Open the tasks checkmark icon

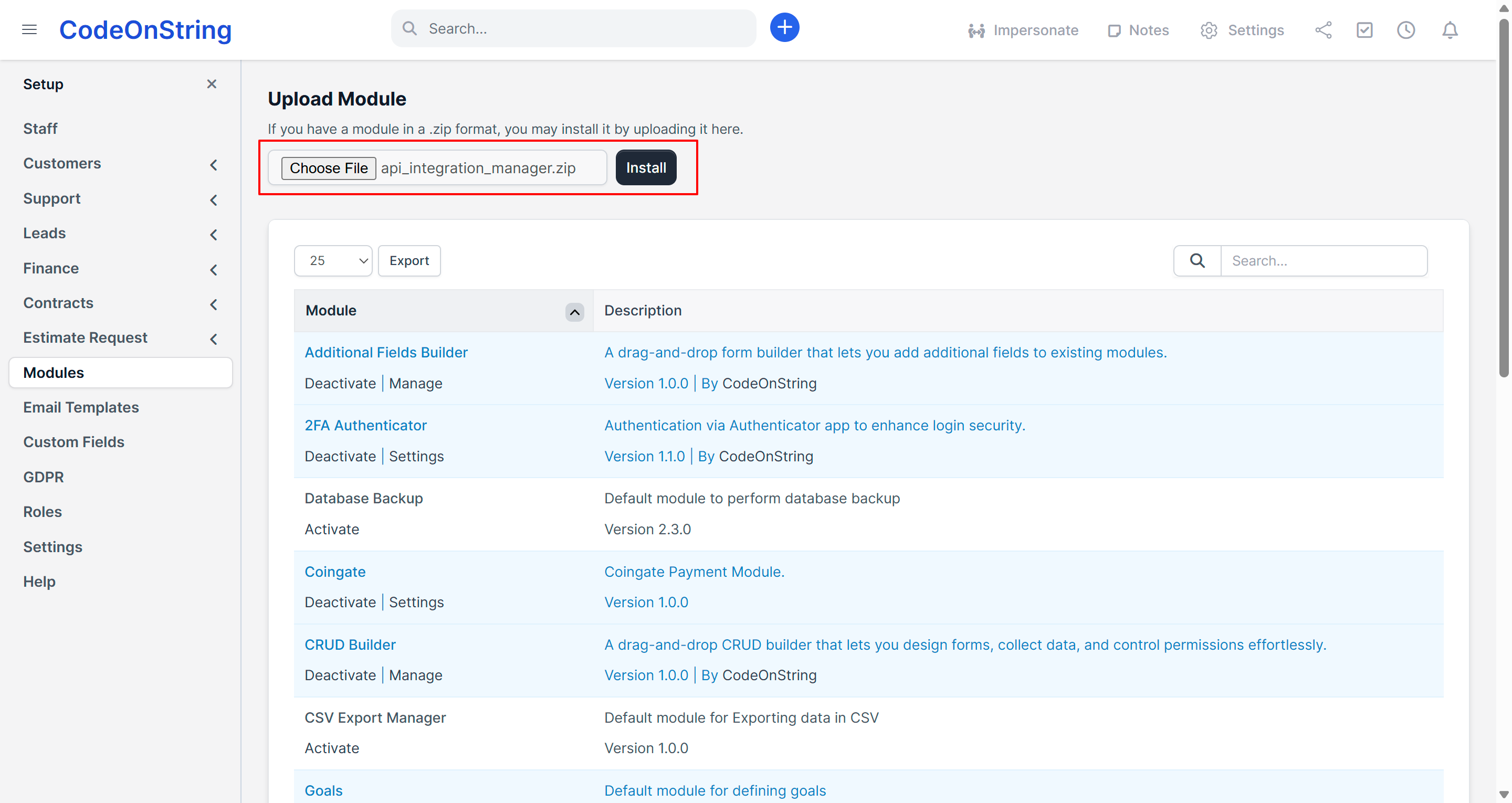pos(1364,30)
